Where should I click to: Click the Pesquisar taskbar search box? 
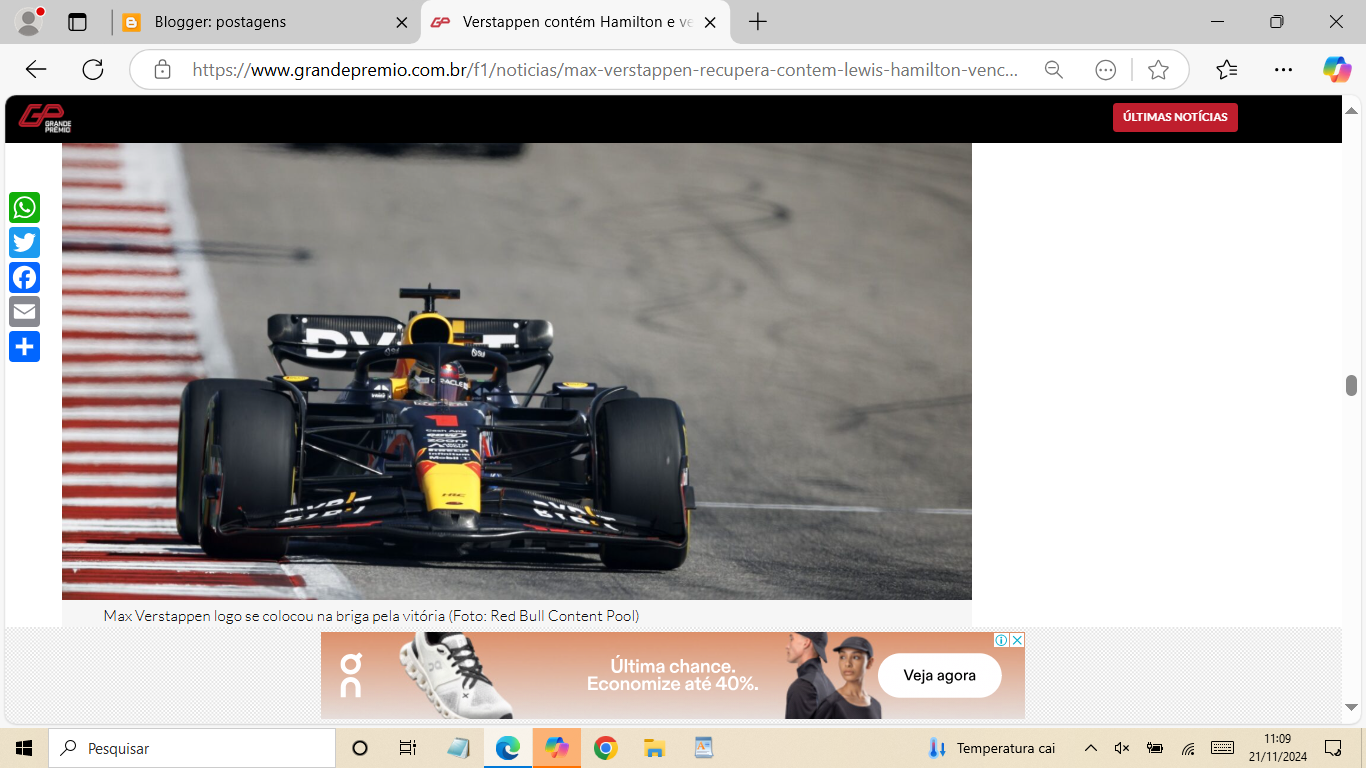click(x=192, y=748)
